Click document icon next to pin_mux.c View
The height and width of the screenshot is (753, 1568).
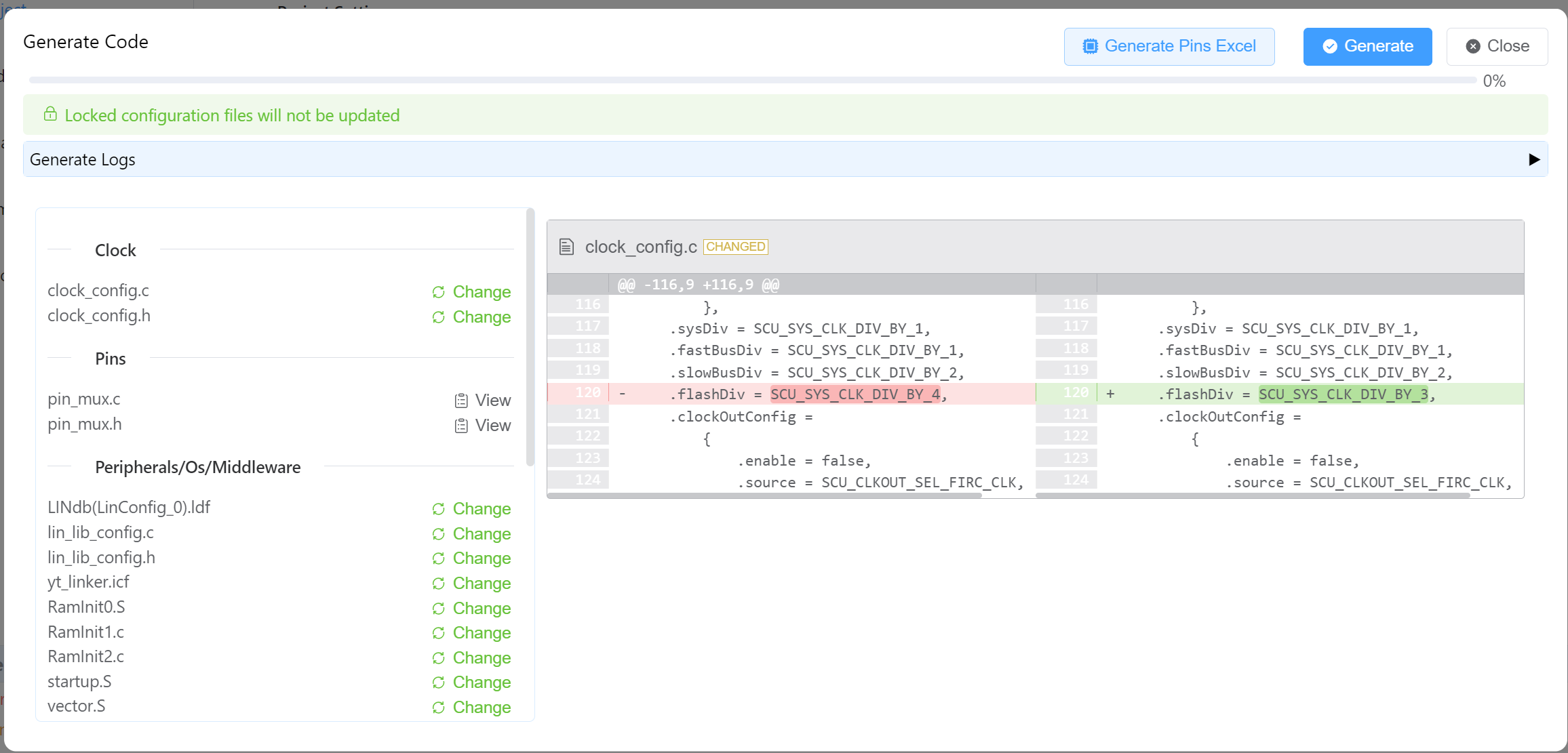(461, 401)
